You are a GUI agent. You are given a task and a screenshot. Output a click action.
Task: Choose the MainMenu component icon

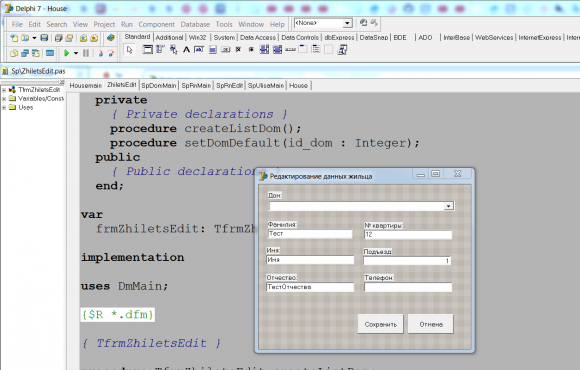click(160, 50)
